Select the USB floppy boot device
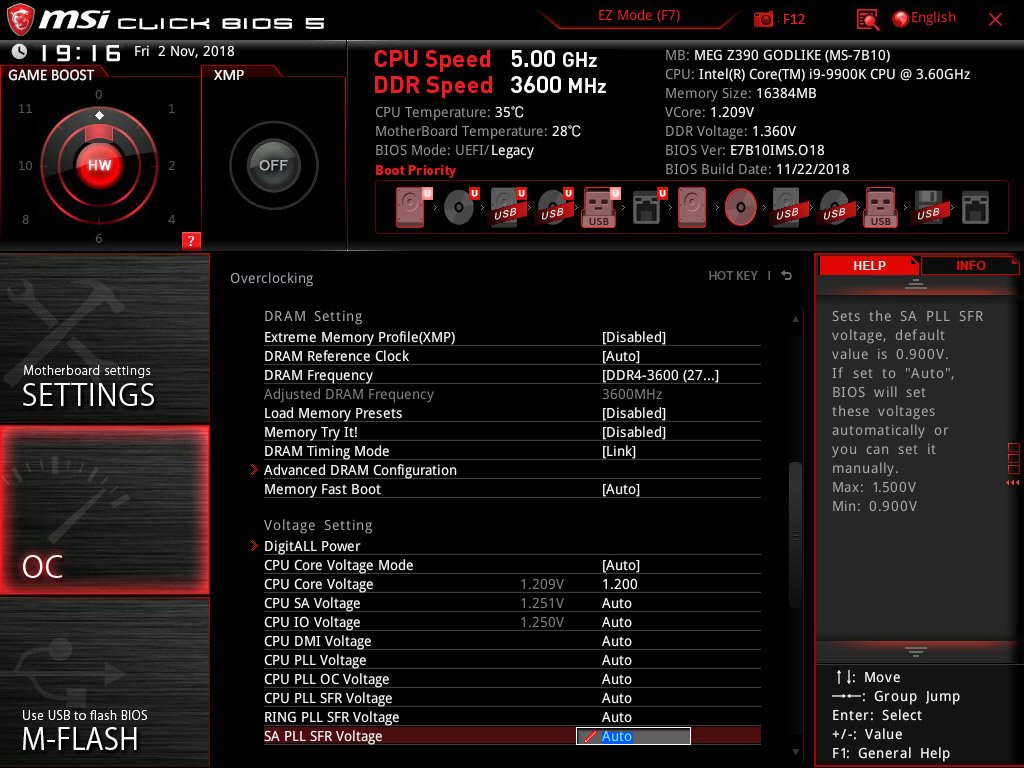 click(928, 207)
